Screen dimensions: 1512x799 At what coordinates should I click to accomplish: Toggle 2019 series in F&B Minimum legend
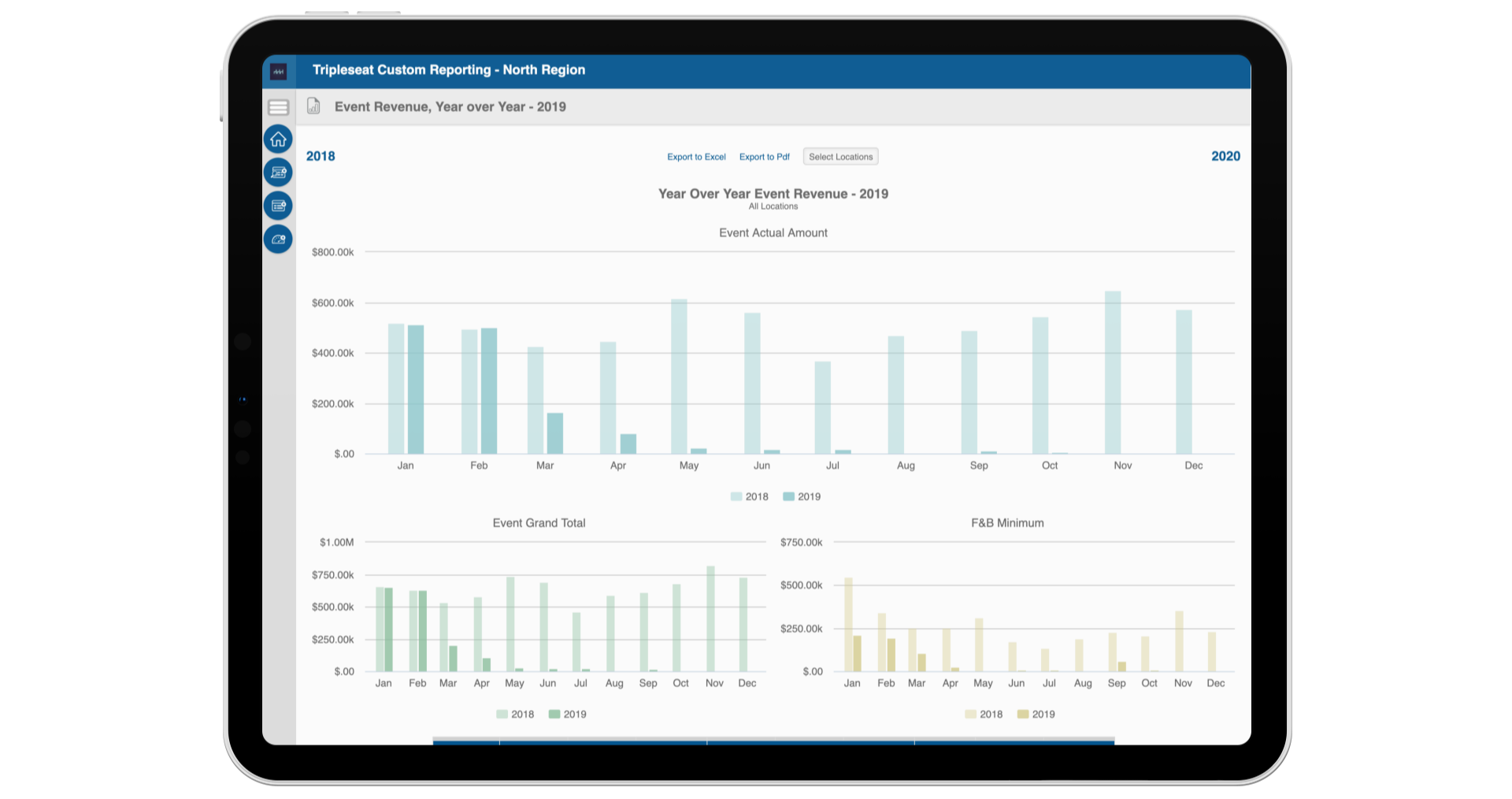click(1036, 714)
